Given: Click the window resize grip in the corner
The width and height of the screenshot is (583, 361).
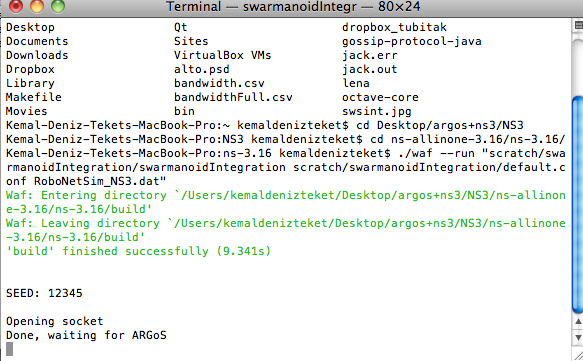Looking at the screenshot, I should tap(577, 355).
